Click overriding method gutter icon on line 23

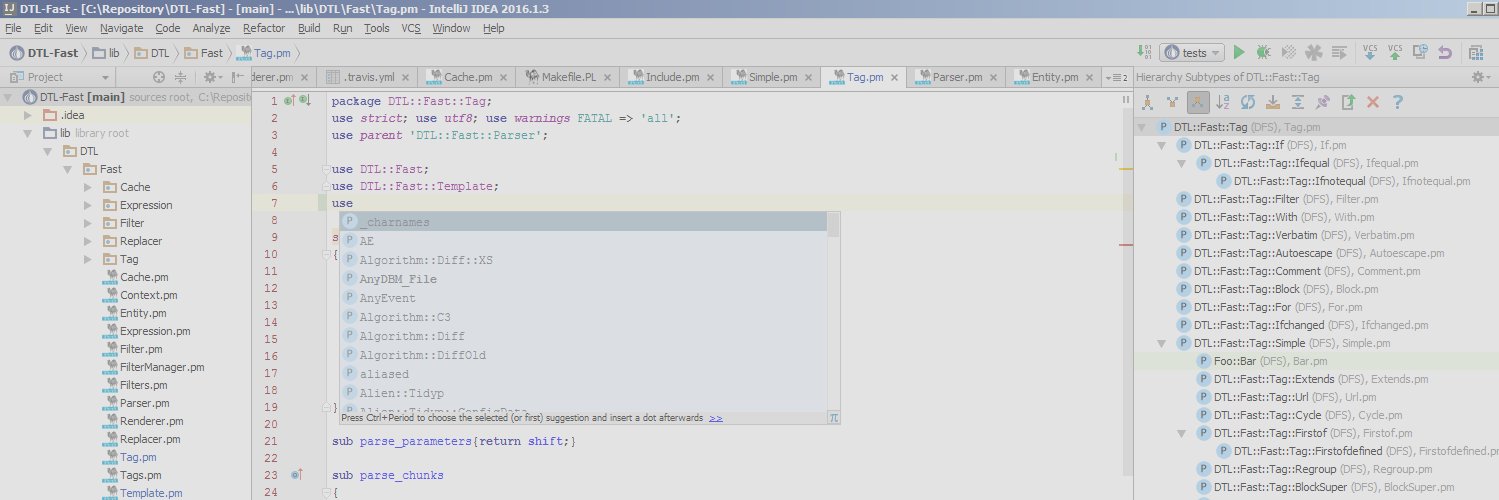pos(296,475)
